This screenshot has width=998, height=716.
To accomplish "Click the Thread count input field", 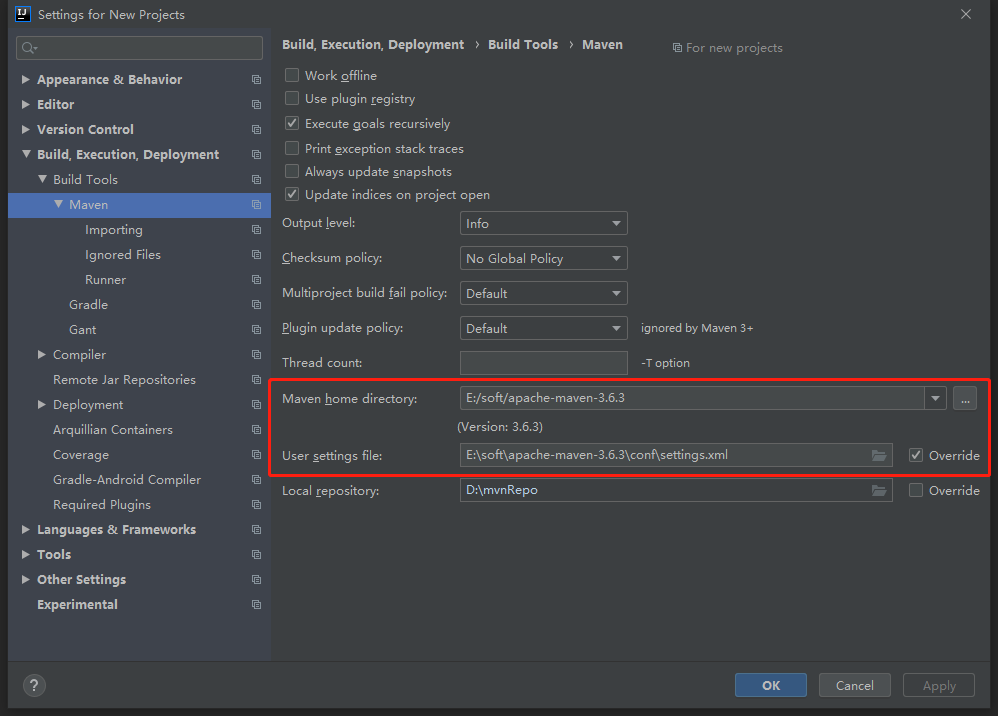I will click(x=543, y=362).
